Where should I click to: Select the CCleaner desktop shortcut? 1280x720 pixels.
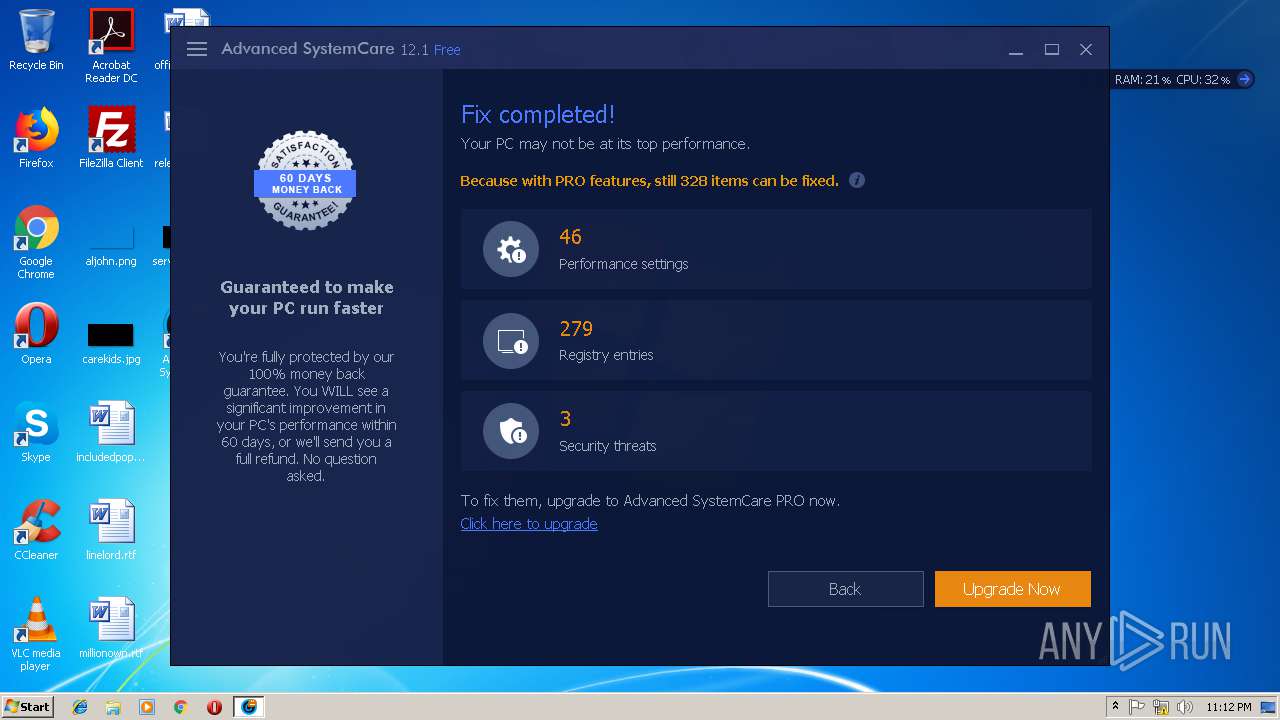click(36, 530)
